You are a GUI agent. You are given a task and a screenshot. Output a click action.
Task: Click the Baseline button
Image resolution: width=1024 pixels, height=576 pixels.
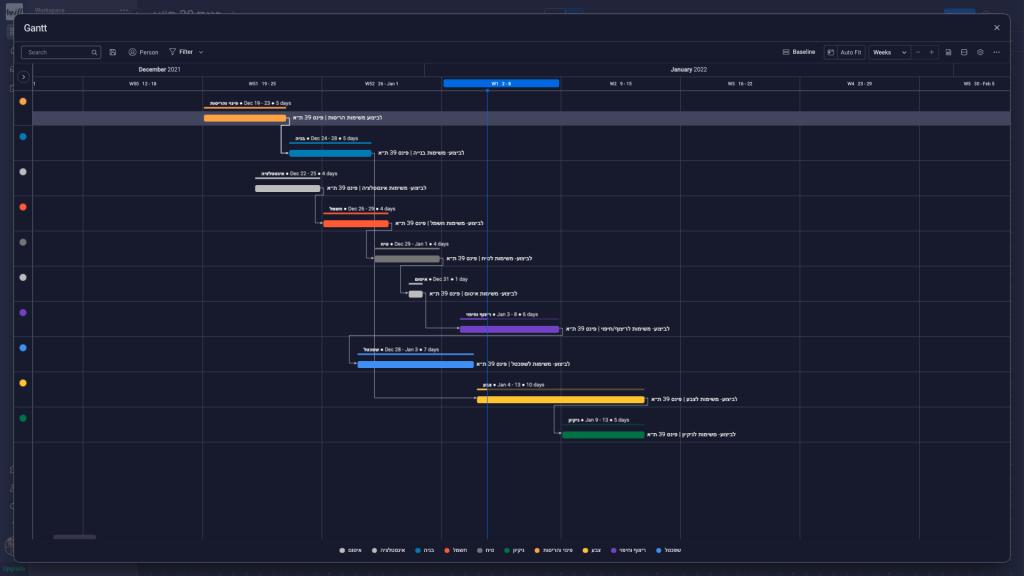pos(799,52)
